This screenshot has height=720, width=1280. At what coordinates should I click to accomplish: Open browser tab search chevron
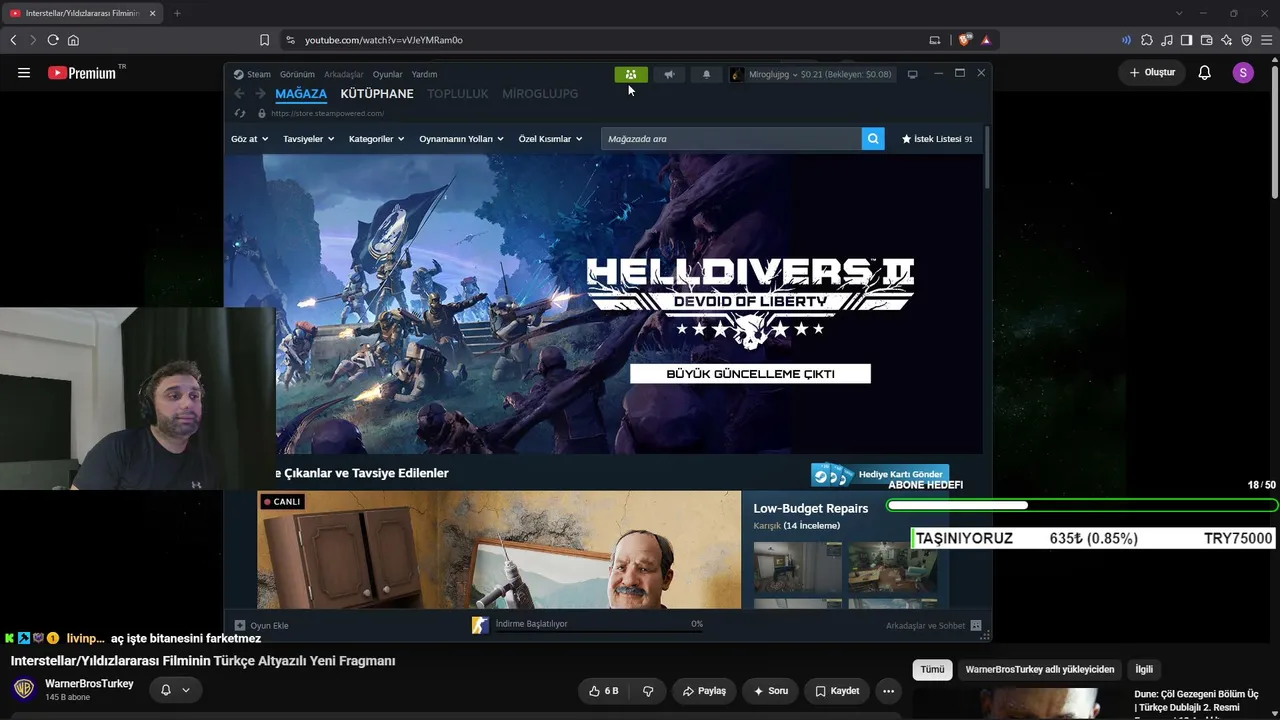tap(1179, 13)
